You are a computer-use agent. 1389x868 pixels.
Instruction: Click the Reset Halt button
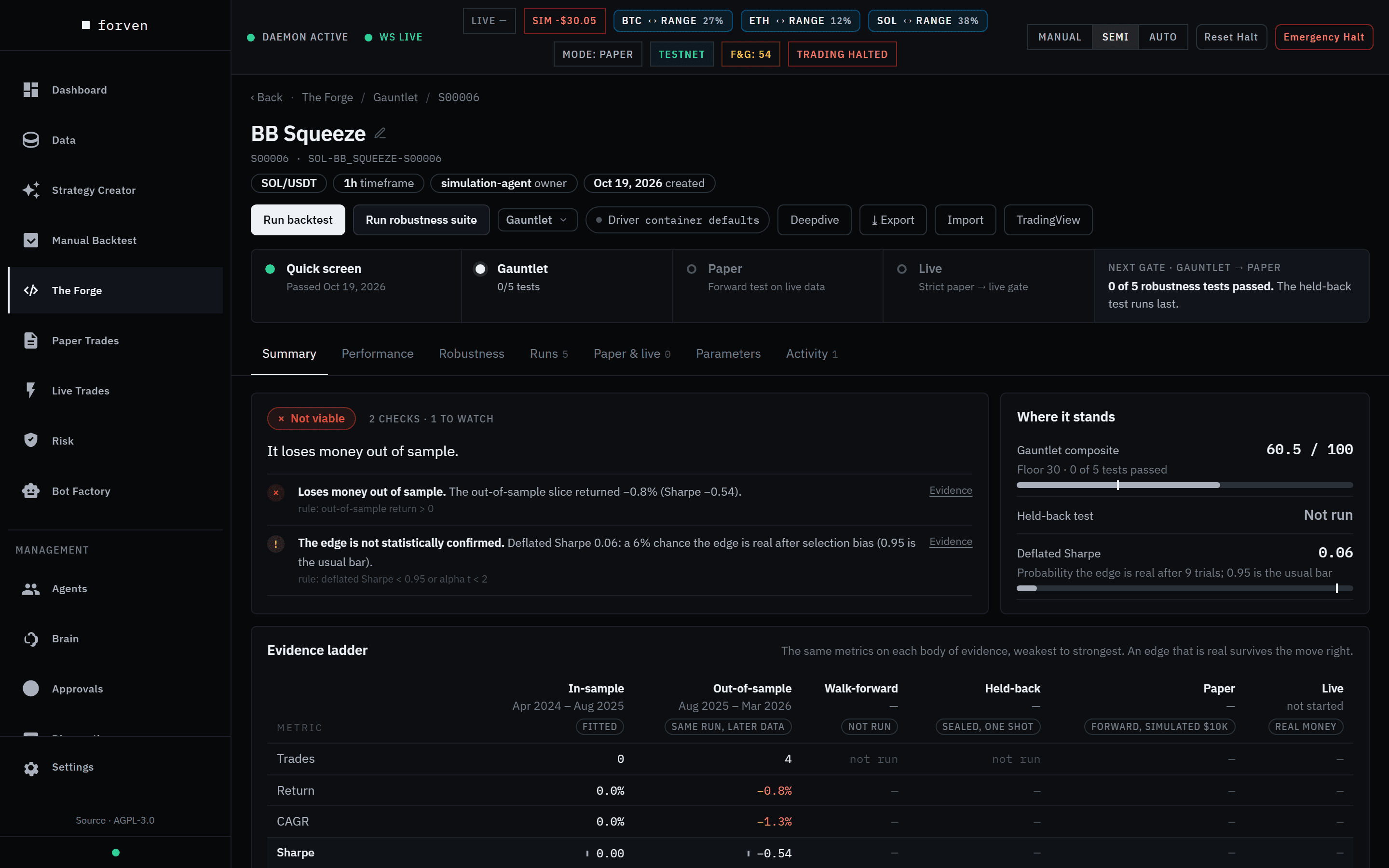(1231, 37)
